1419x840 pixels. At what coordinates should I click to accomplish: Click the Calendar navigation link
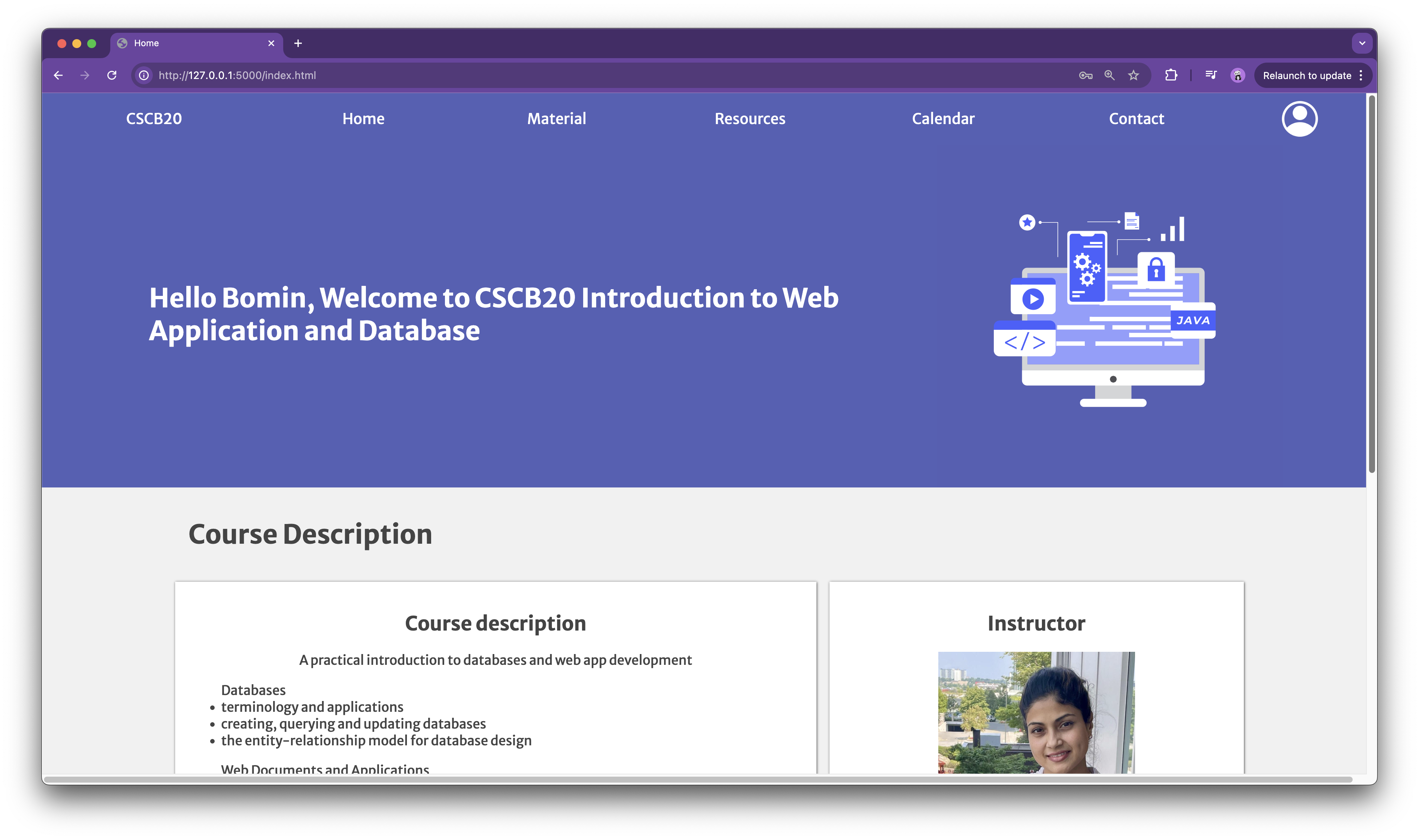(x=943, y=118)
